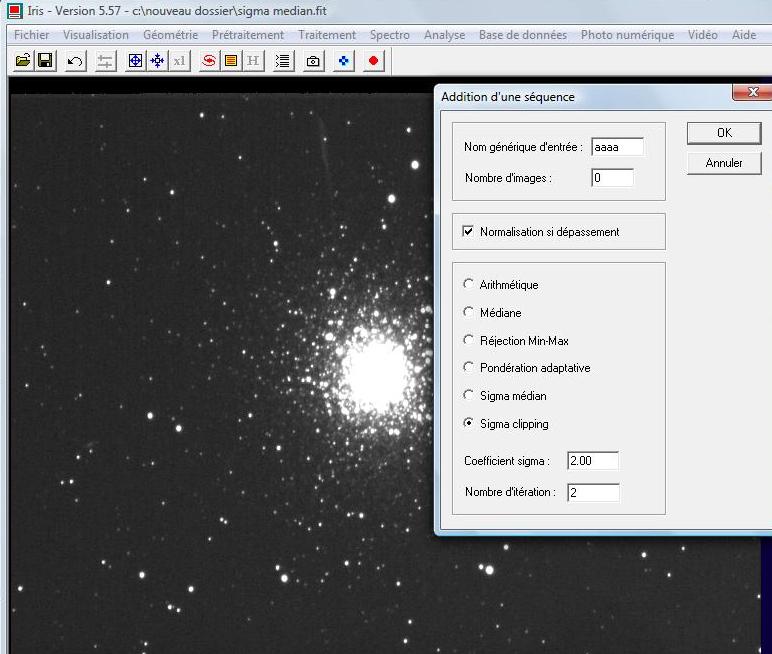Click the orange striped square icon
Image resolution: width=772 pixels, height=654 pixels.
tap(231, 61)
